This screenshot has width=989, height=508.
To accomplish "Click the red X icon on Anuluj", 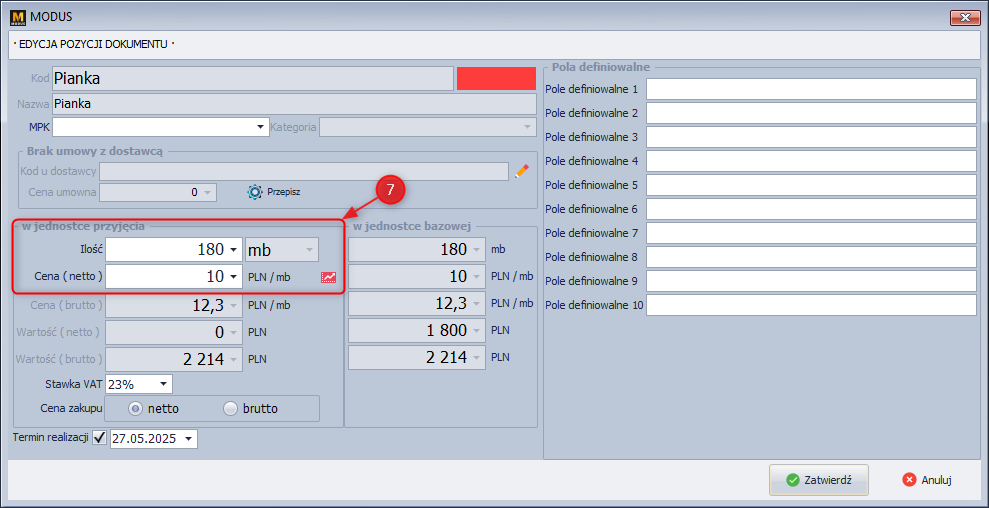I will point(909,480).
